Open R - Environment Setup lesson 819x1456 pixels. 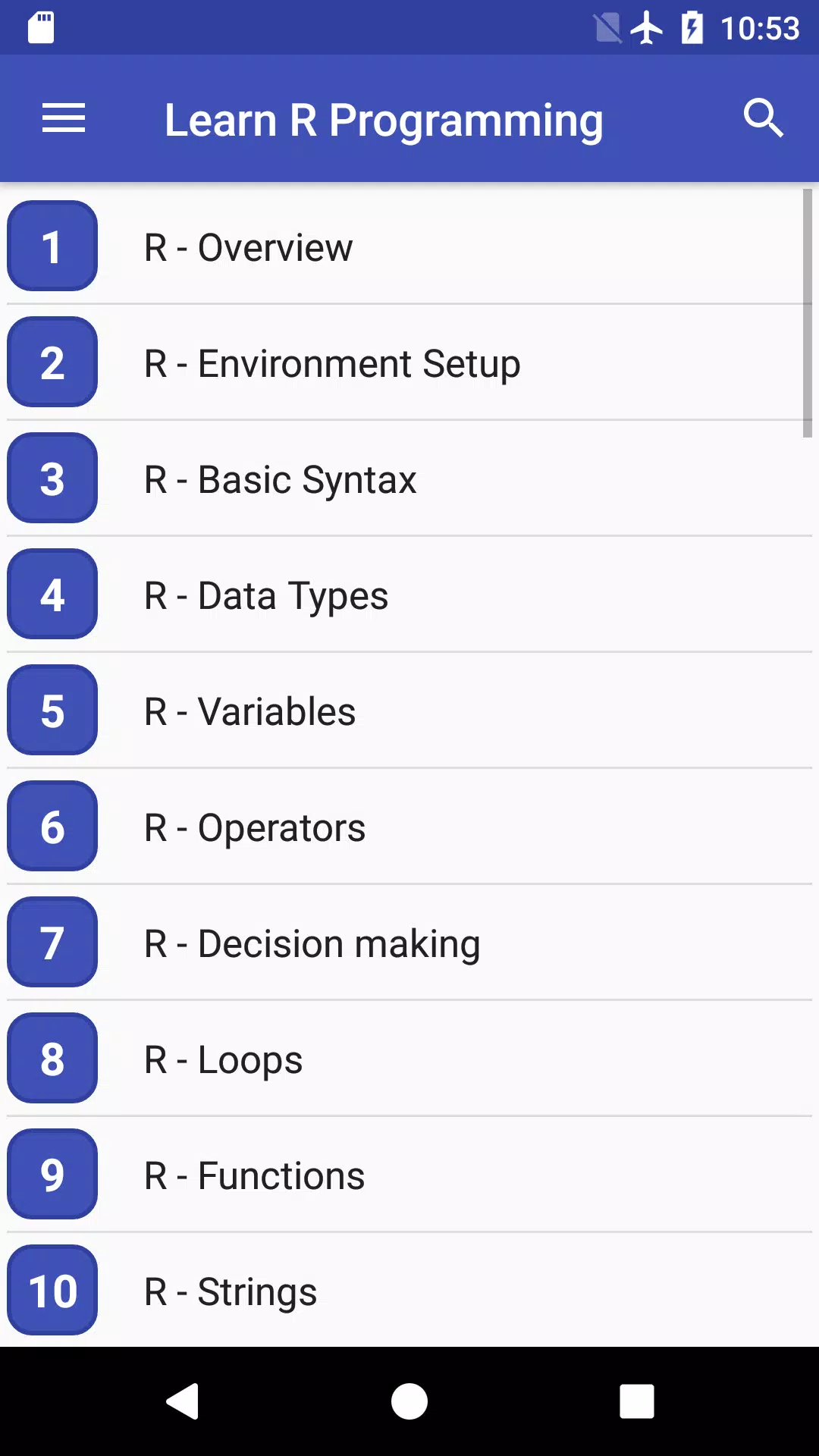409,363
